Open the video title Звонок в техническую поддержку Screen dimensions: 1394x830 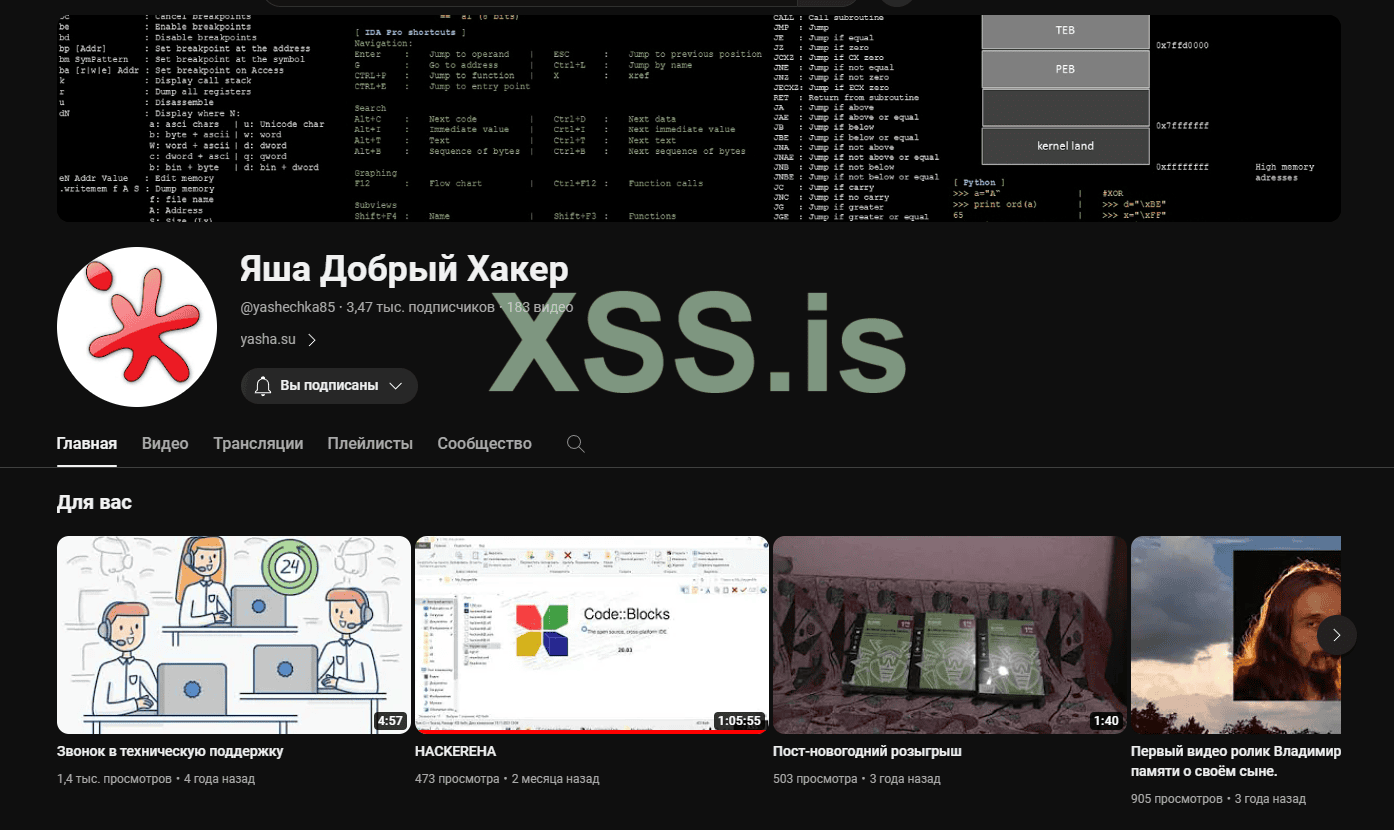click(x=171, y=751)
